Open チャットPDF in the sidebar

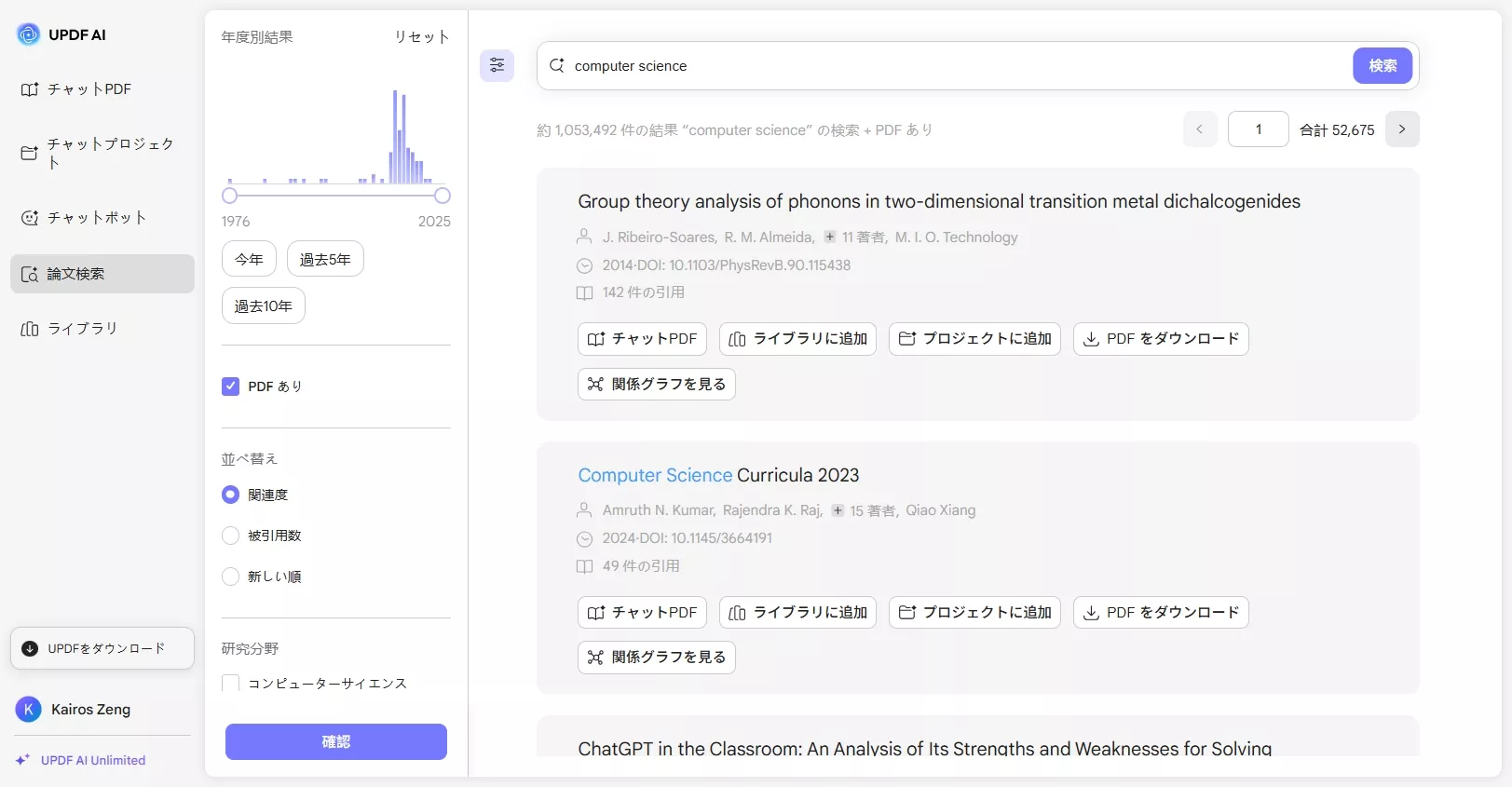102,89
